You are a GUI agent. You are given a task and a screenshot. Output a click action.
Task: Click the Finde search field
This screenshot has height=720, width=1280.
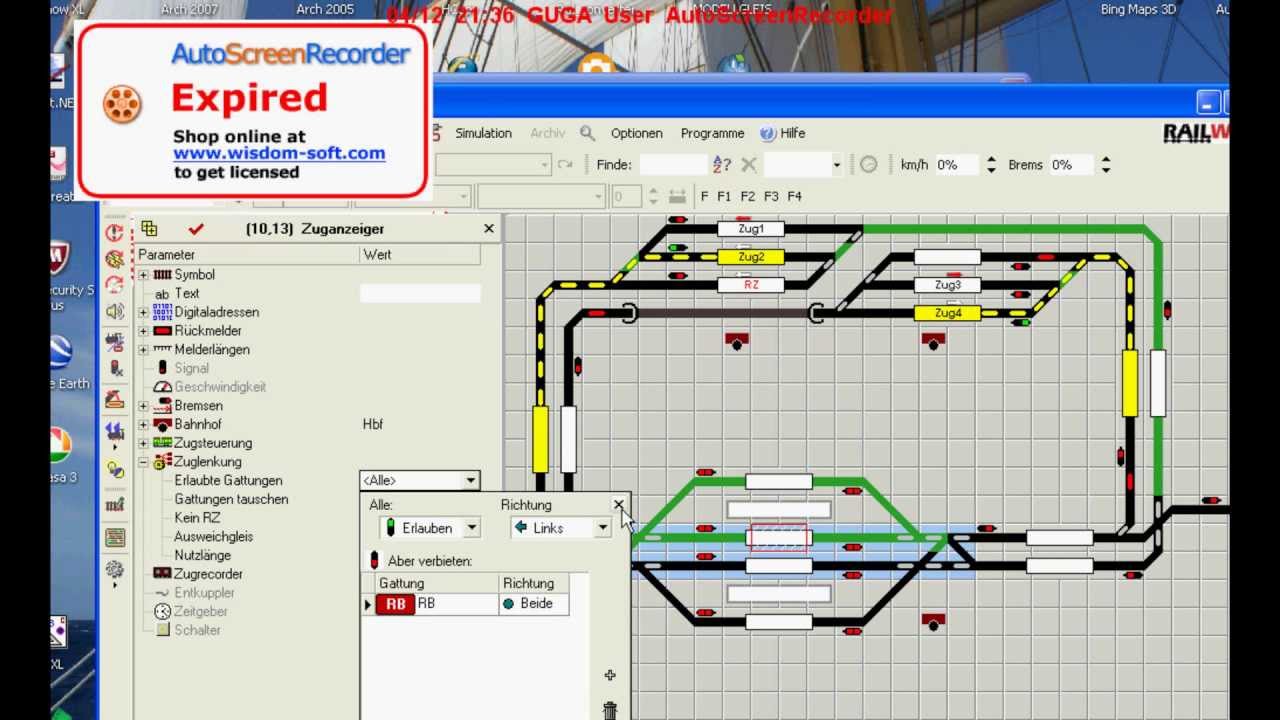[x=673, y=165]
